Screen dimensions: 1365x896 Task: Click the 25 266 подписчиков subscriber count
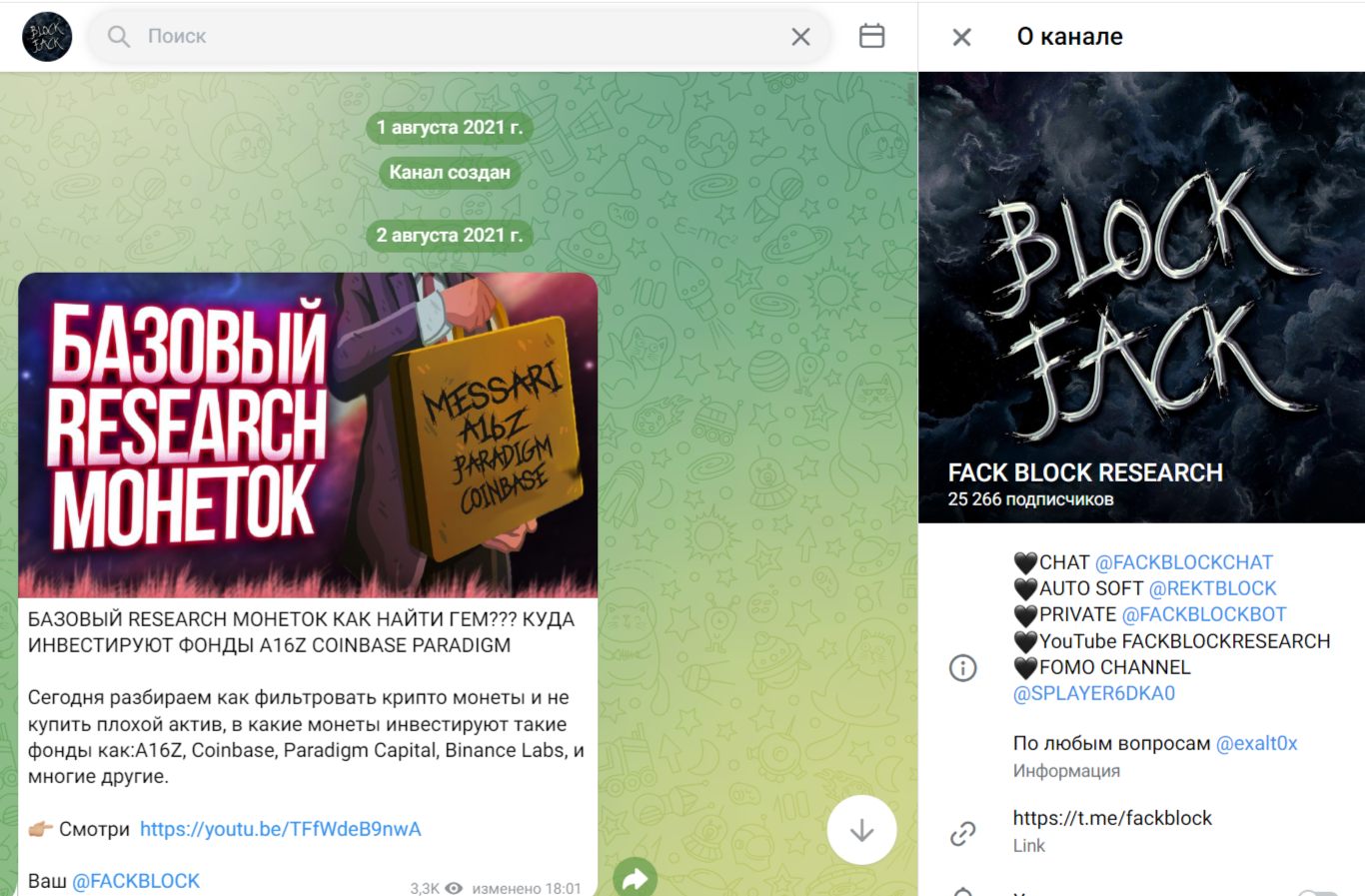tap(1030, 499)
